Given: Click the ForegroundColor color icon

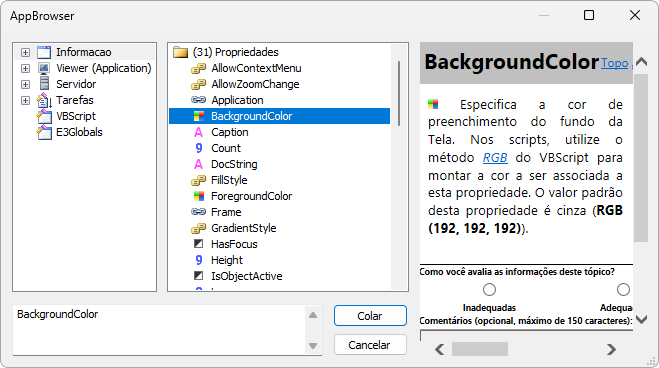Looking at the screenshot, I should click(x=199, y=196).
